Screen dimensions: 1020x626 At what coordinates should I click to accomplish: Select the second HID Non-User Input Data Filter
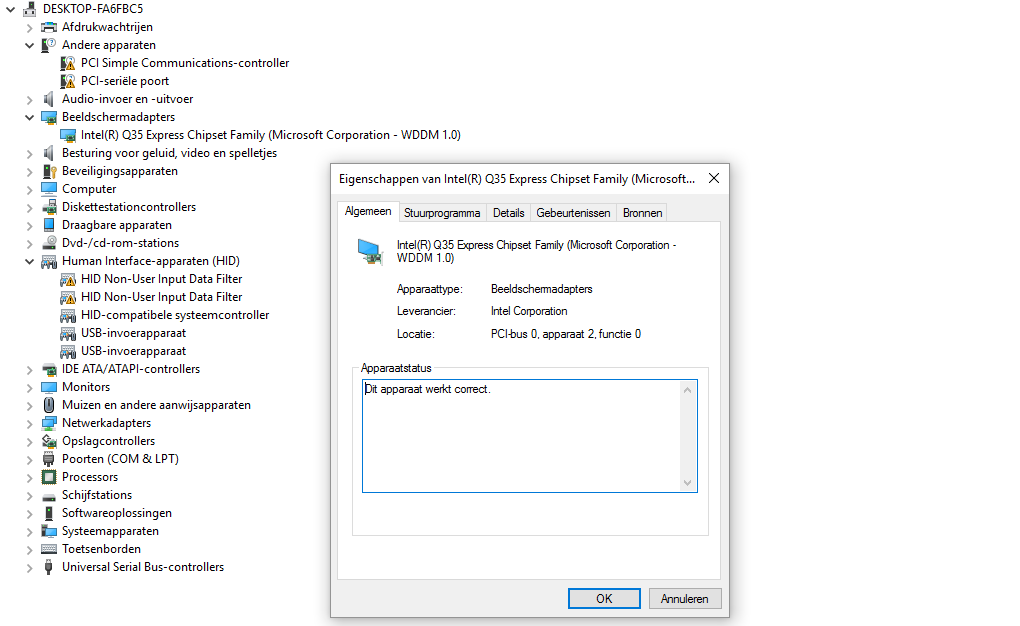161,297
